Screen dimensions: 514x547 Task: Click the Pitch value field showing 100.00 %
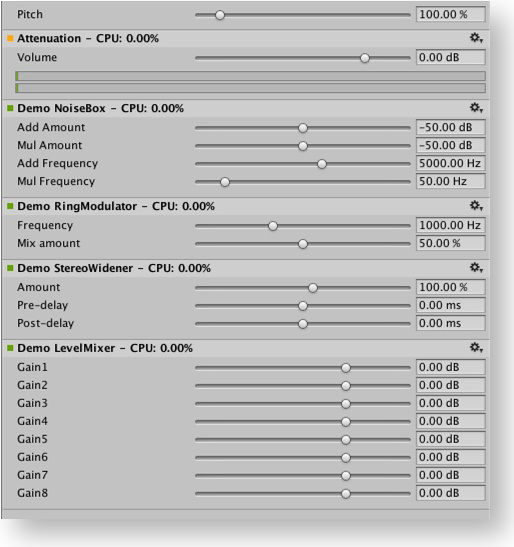click(x=450, y=14)
